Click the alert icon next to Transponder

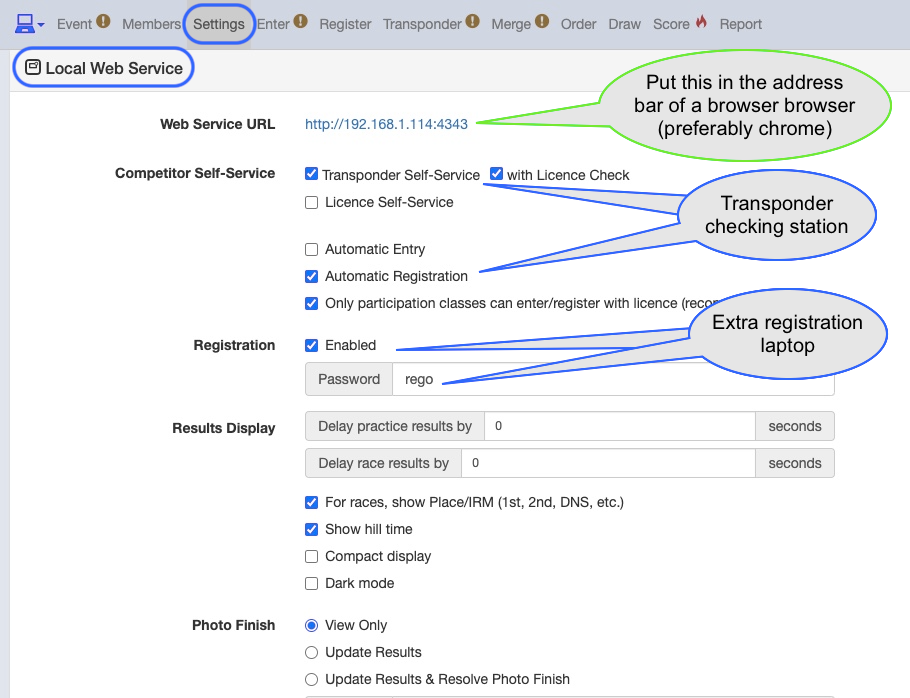472,21
